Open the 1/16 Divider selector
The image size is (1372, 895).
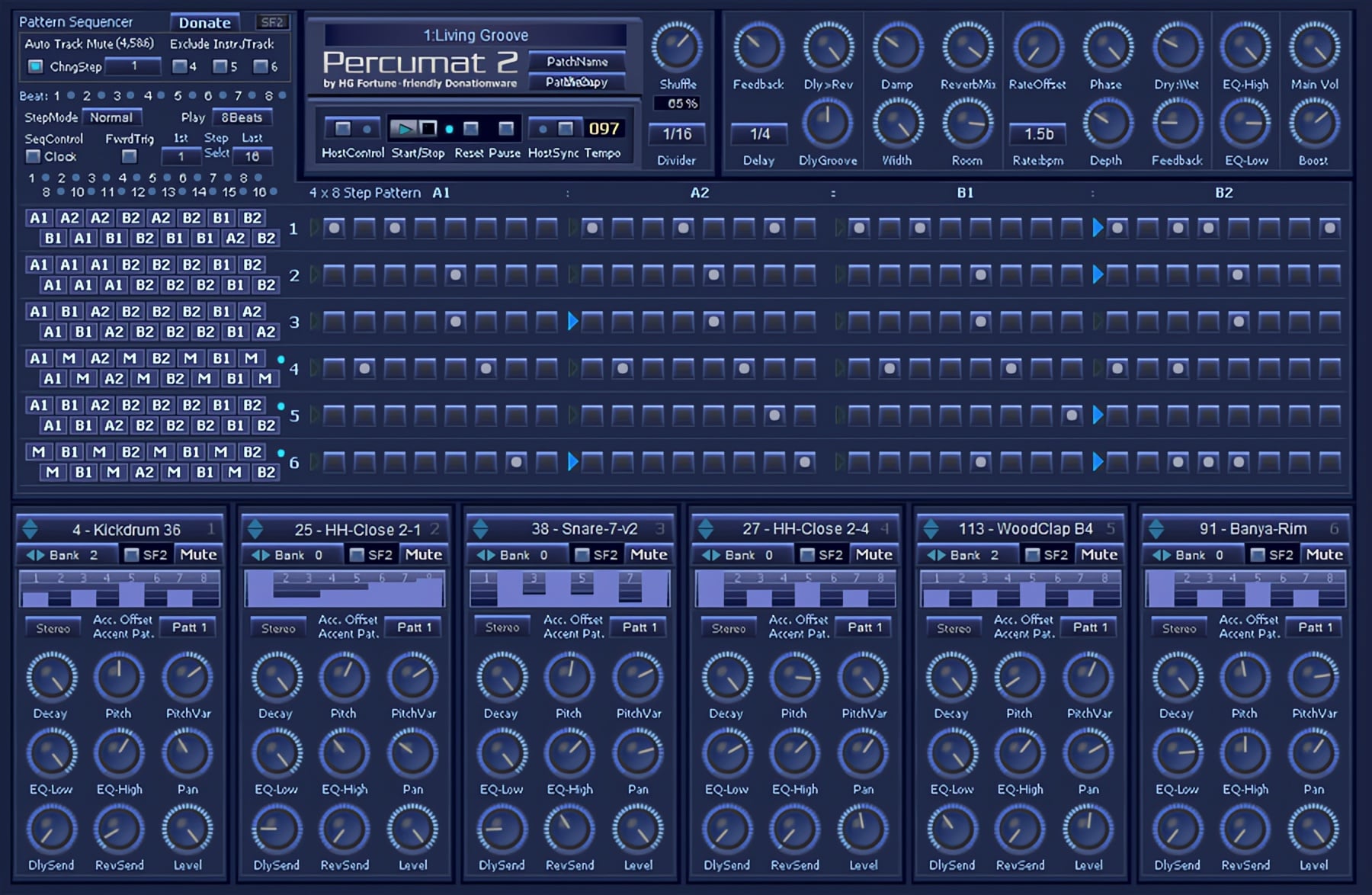(677, 134)
